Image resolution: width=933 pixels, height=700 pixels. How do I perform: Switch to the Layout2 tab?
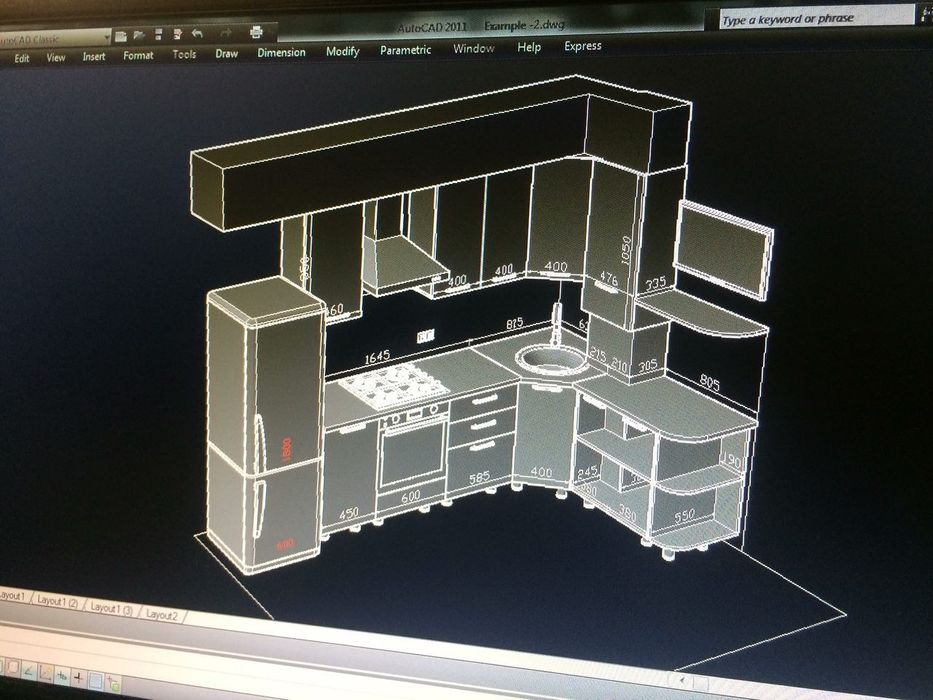[x=162, y=615]
